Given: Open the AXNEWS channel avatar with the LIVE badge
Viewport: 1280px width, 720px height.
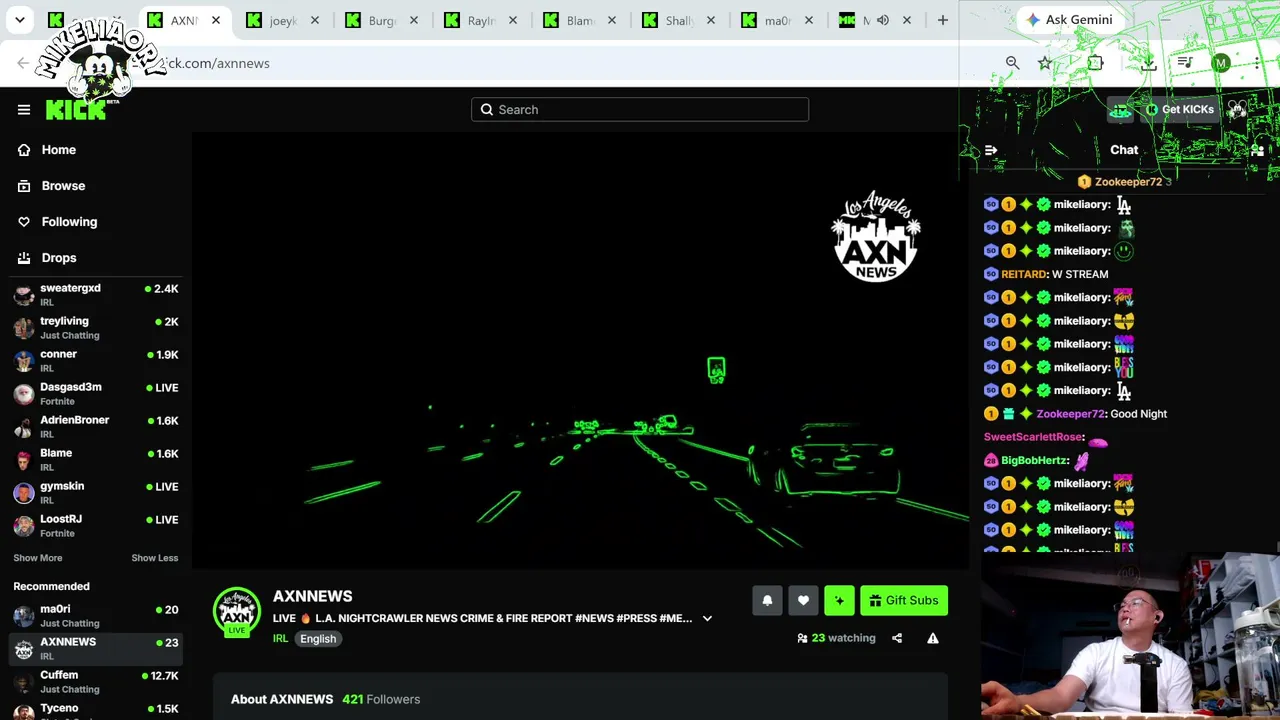Looking at the screenshot, I should pos(237,612).
